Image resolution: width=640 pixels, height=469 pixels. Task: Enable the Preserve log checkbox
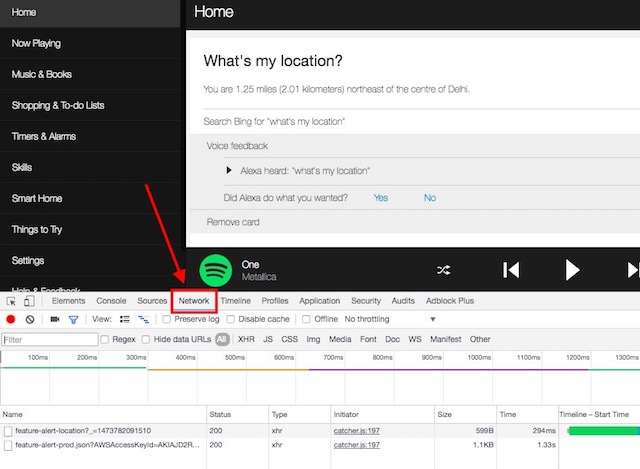coord(167,319)
